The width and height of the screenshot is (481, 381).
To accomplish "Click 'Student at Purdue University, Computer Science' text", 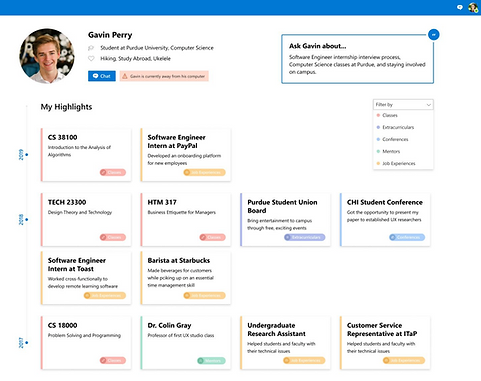I will (157, 48).
